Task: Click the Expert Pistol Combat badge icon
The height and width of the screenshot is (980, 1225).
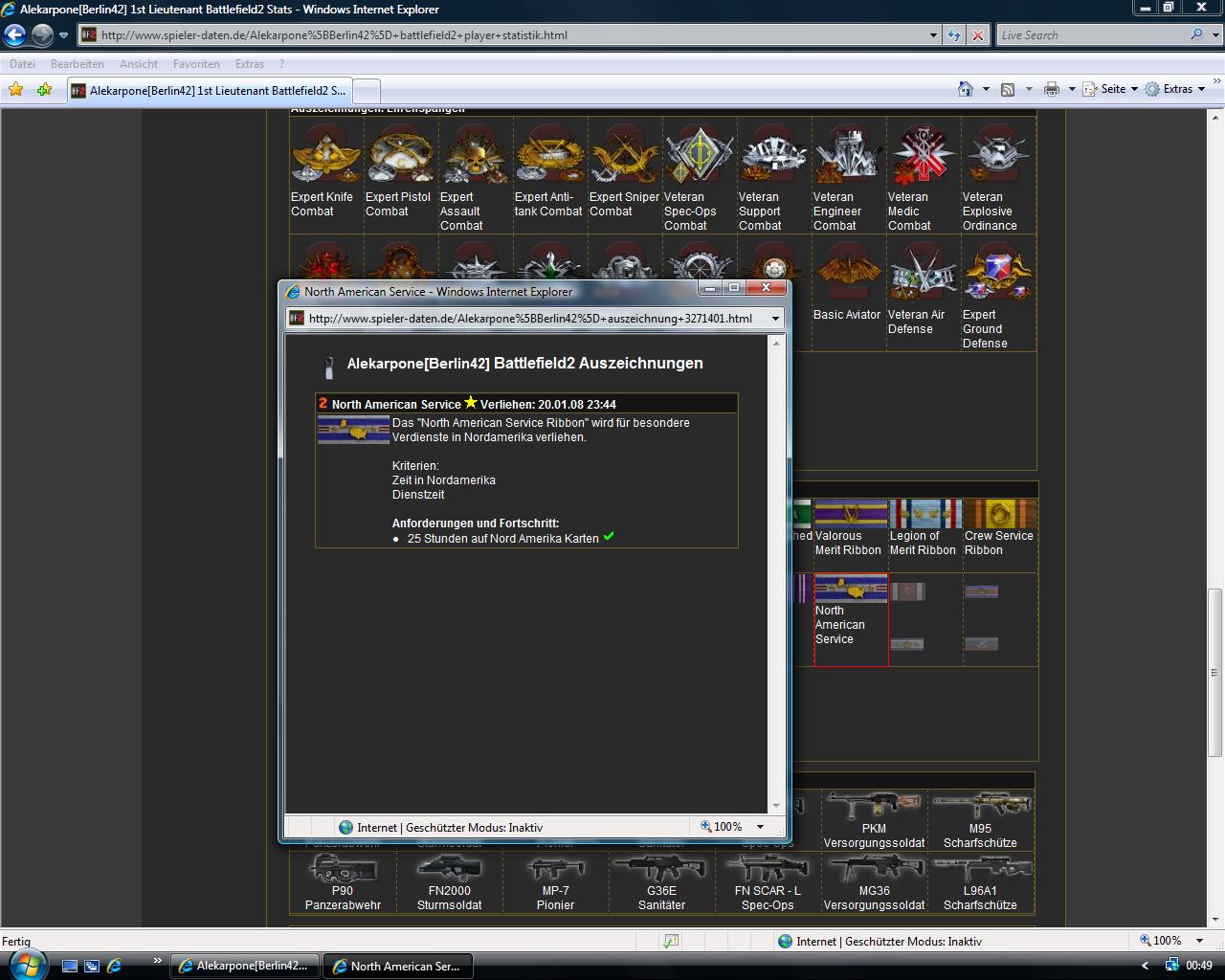Action: pos(401,155)
